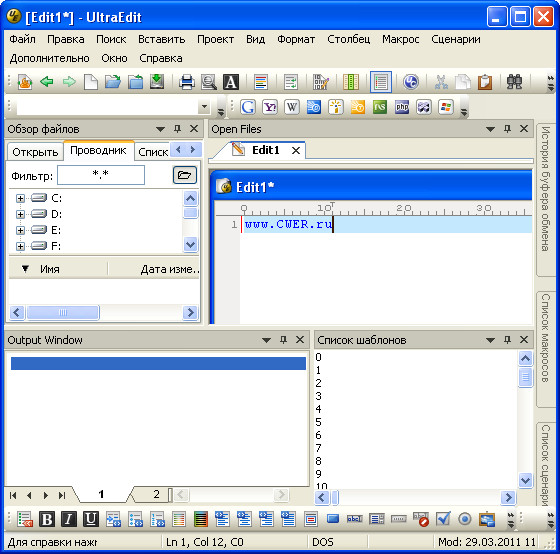The height and width of the screenshot is (554, 560).
Task: Close the Output Window panel
Action: click(300, 340)
